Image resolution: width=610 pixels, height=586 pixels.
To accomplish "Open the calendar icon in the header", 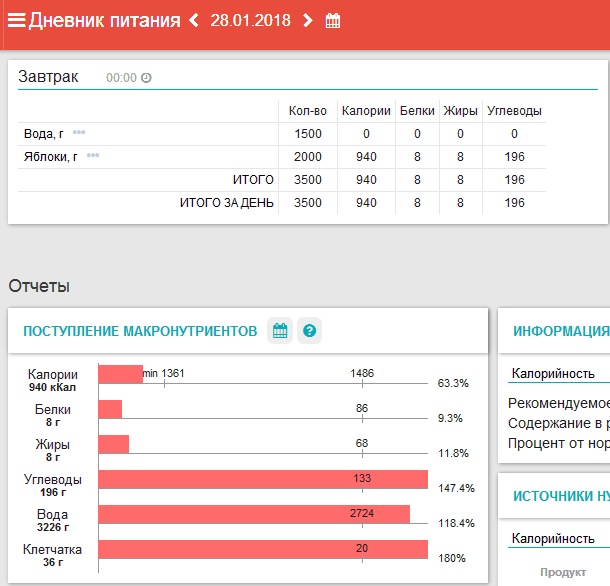I will [x=333, y=21].
